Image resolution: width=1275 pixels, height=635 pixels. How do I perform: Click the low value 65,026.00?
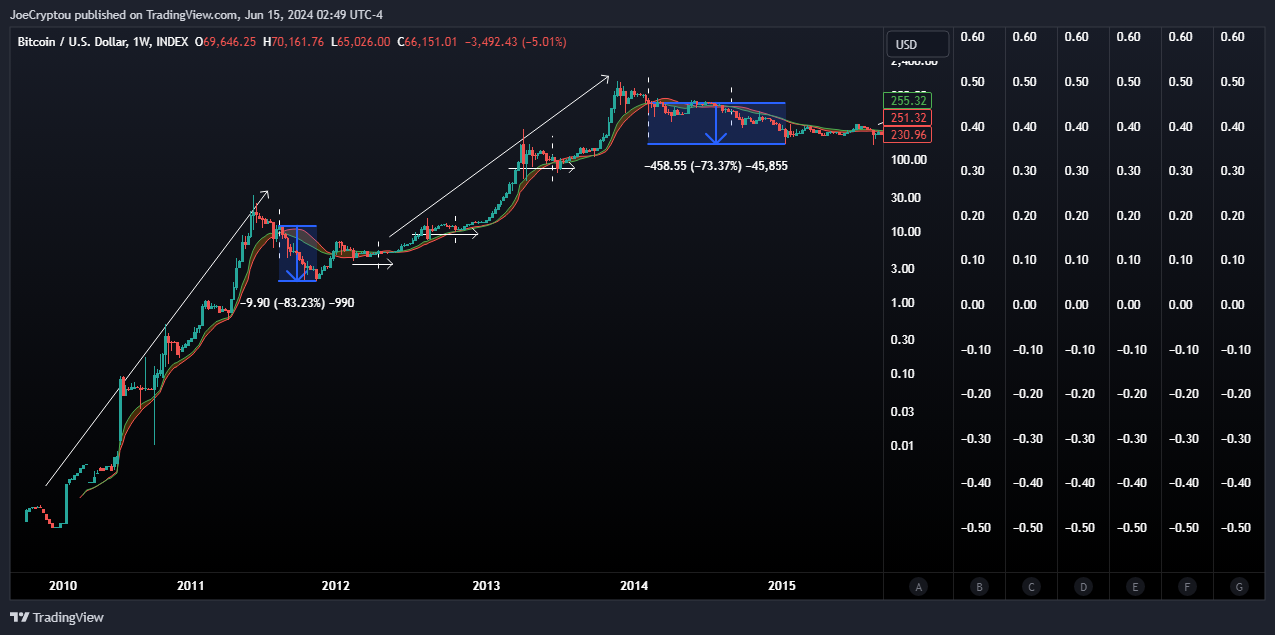363,42
